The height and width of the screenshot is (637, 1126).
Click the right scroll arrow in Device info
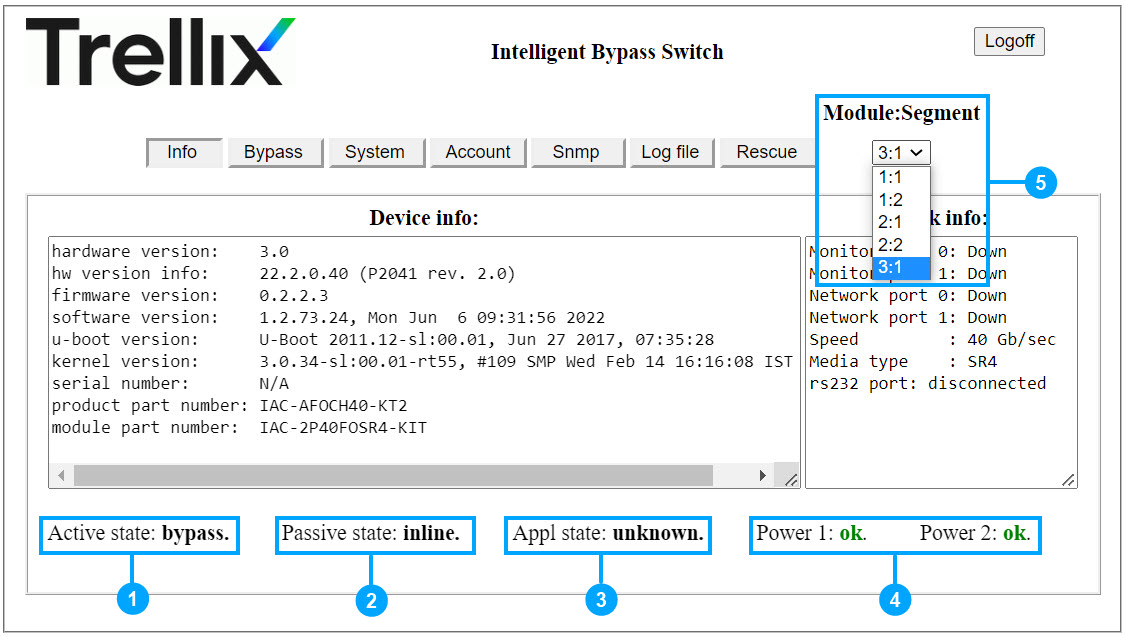click(x=763, y=475)
